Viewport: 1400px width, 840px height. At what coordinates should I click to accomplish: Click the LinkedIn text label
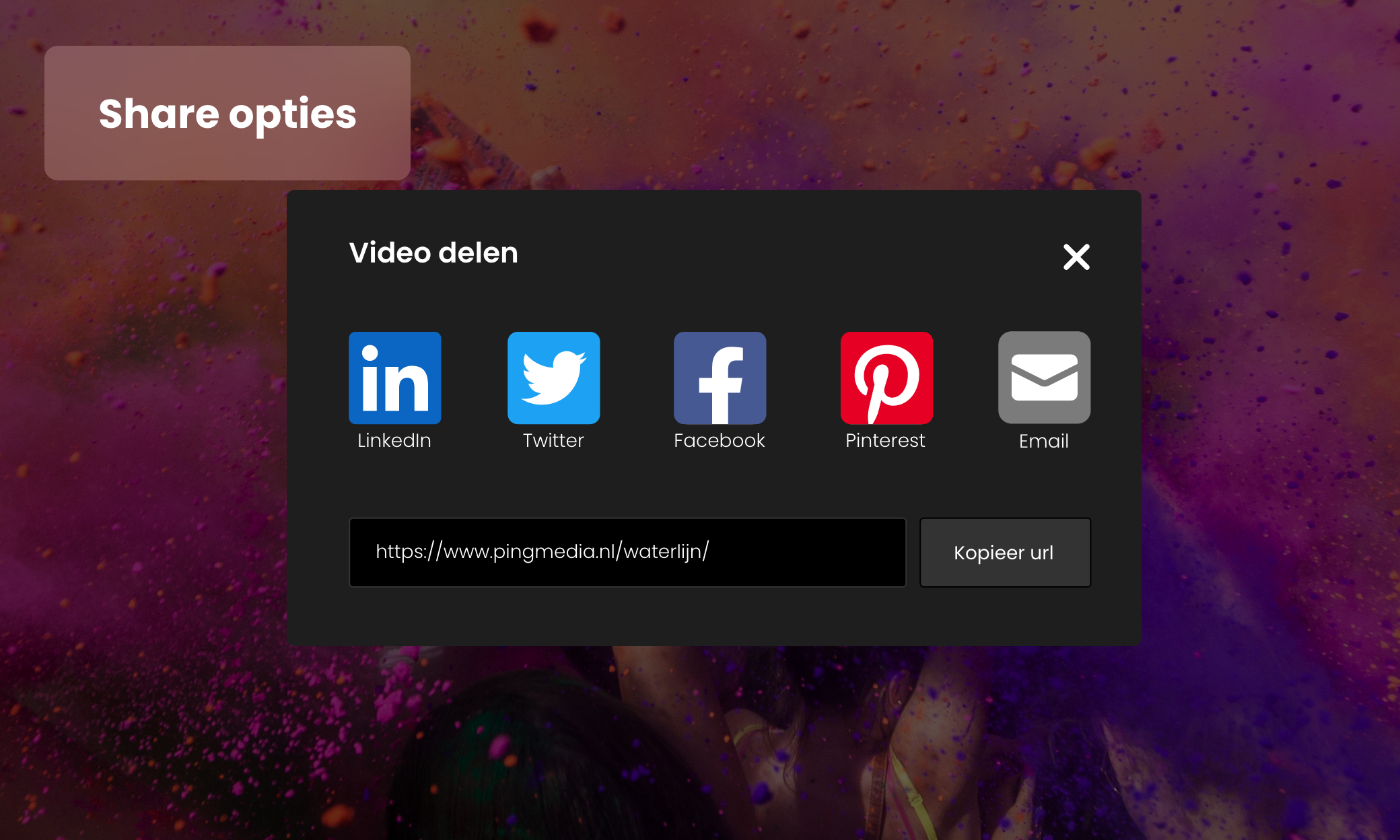coord(394,440)
